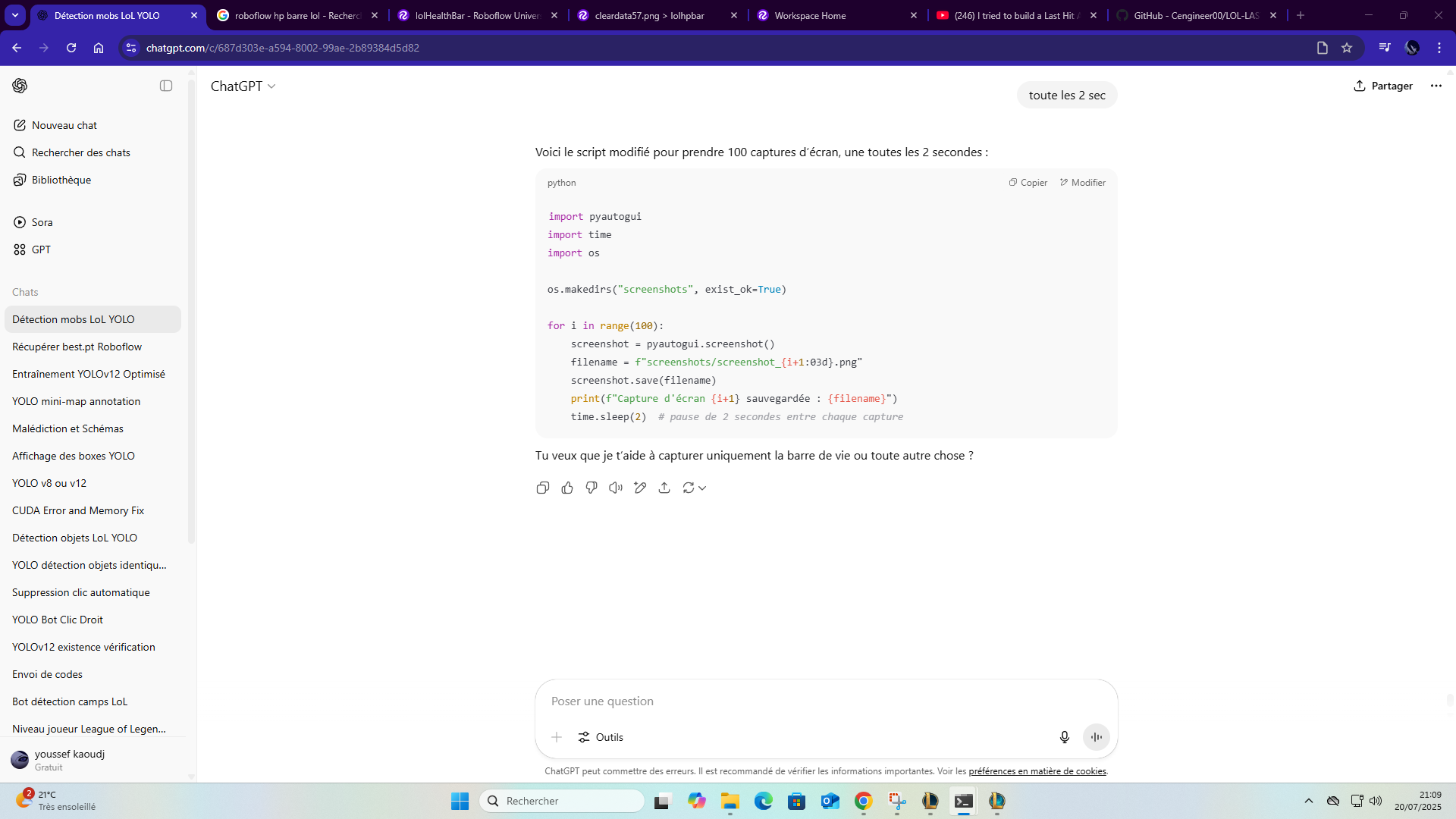1456x819 pixels.
Task: Open the tab search dropdown arrow
Action: [15, 15]
